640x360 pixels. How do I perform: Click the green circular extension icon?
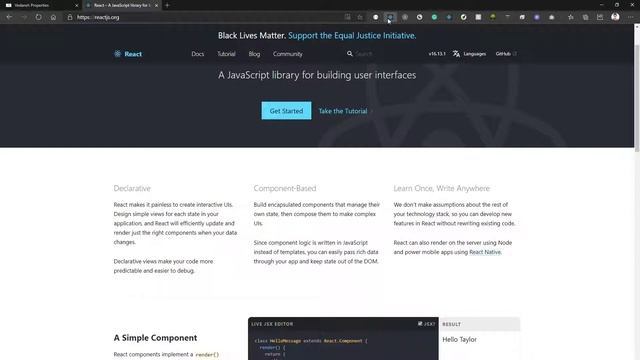pyautogui.click(x=434, y=17)
